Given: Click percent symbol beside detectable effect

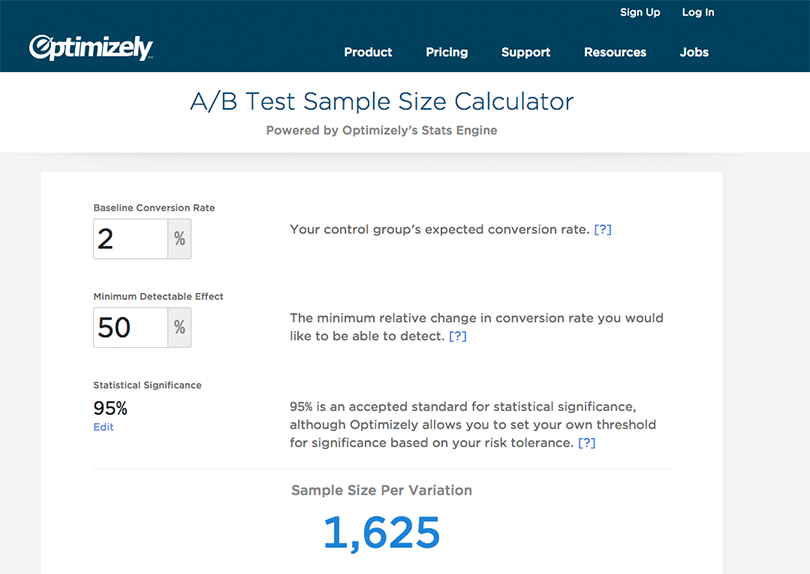Looking at the screenshot, I should [x=179, y=328].
